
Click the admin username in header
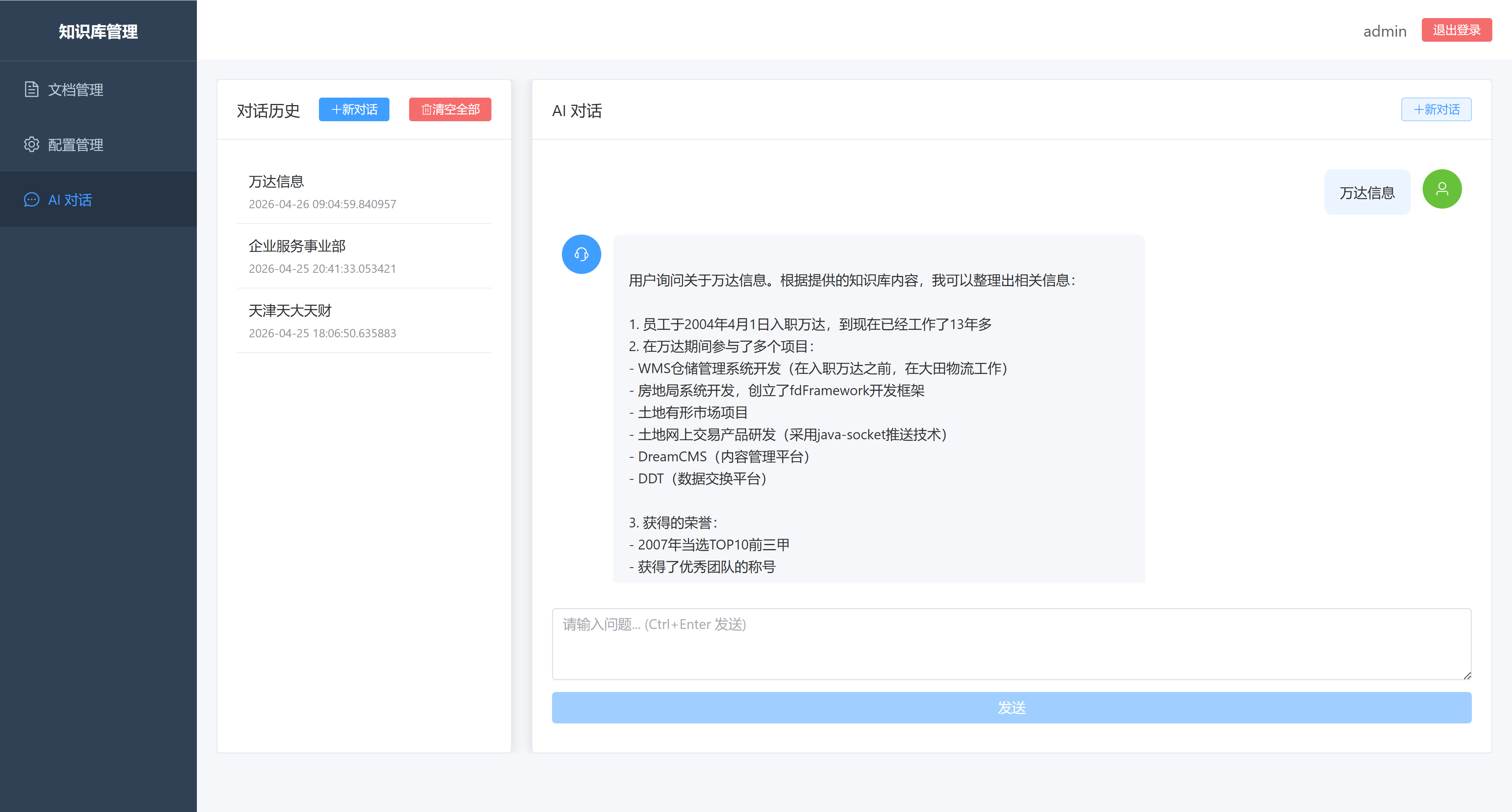click(1385, 31)
